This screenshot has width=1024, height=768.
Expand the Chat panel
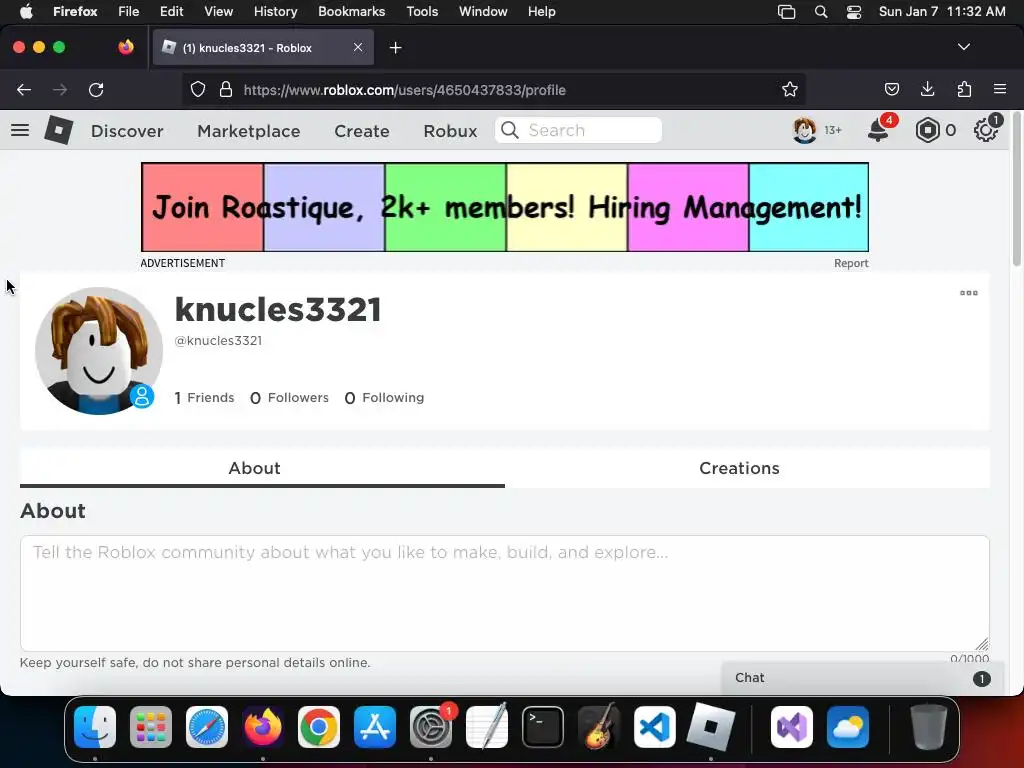[862, 678]
